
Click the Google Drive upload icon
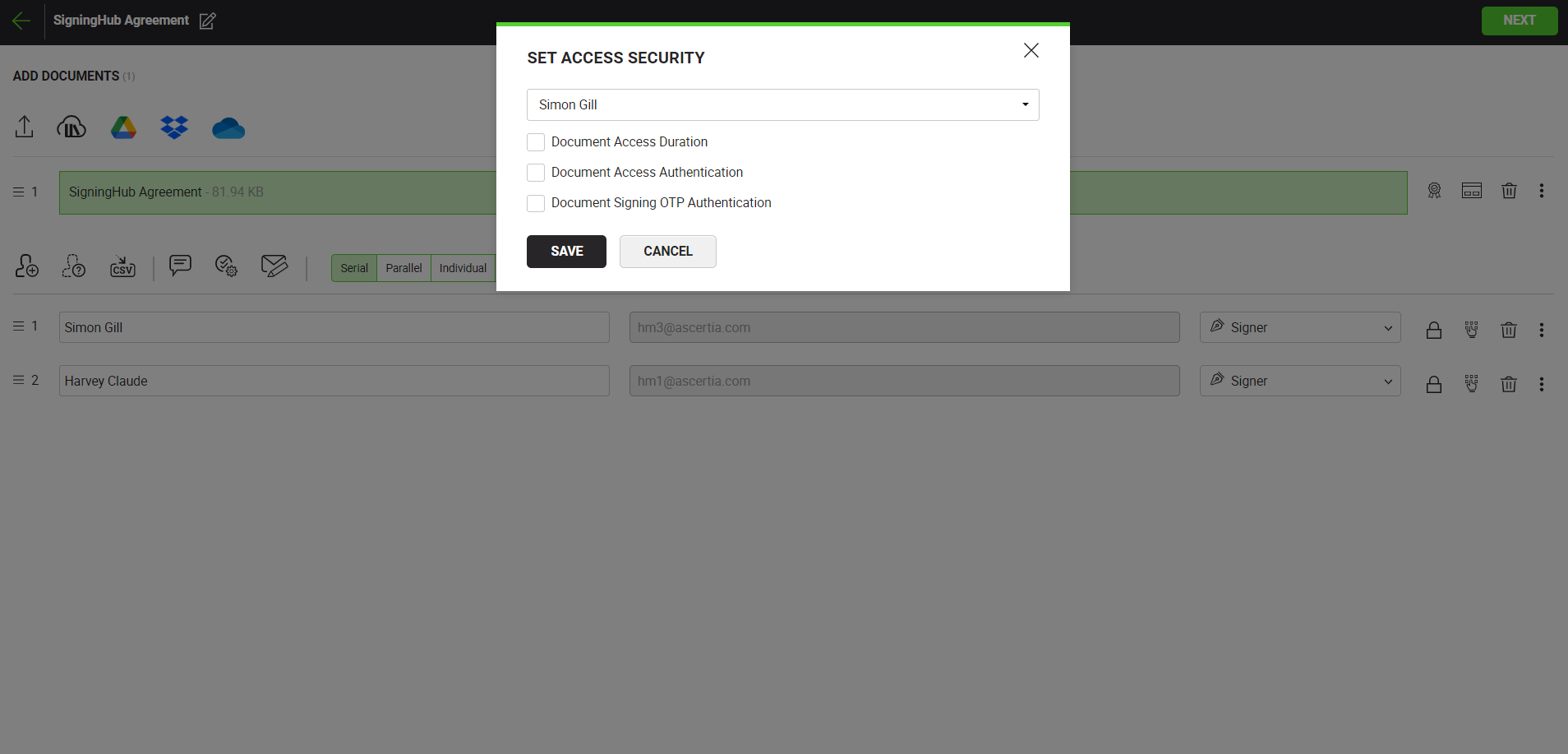pos(123,127)
